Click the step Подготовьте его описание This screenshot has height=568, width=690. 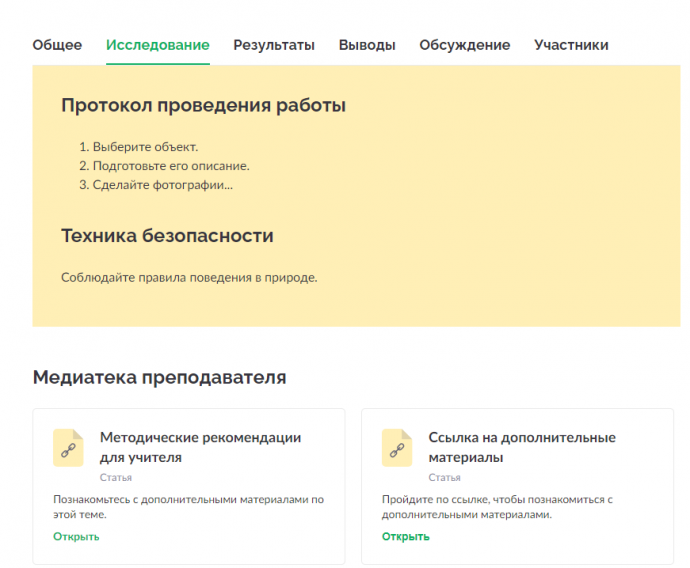click(x=164, y=166)
